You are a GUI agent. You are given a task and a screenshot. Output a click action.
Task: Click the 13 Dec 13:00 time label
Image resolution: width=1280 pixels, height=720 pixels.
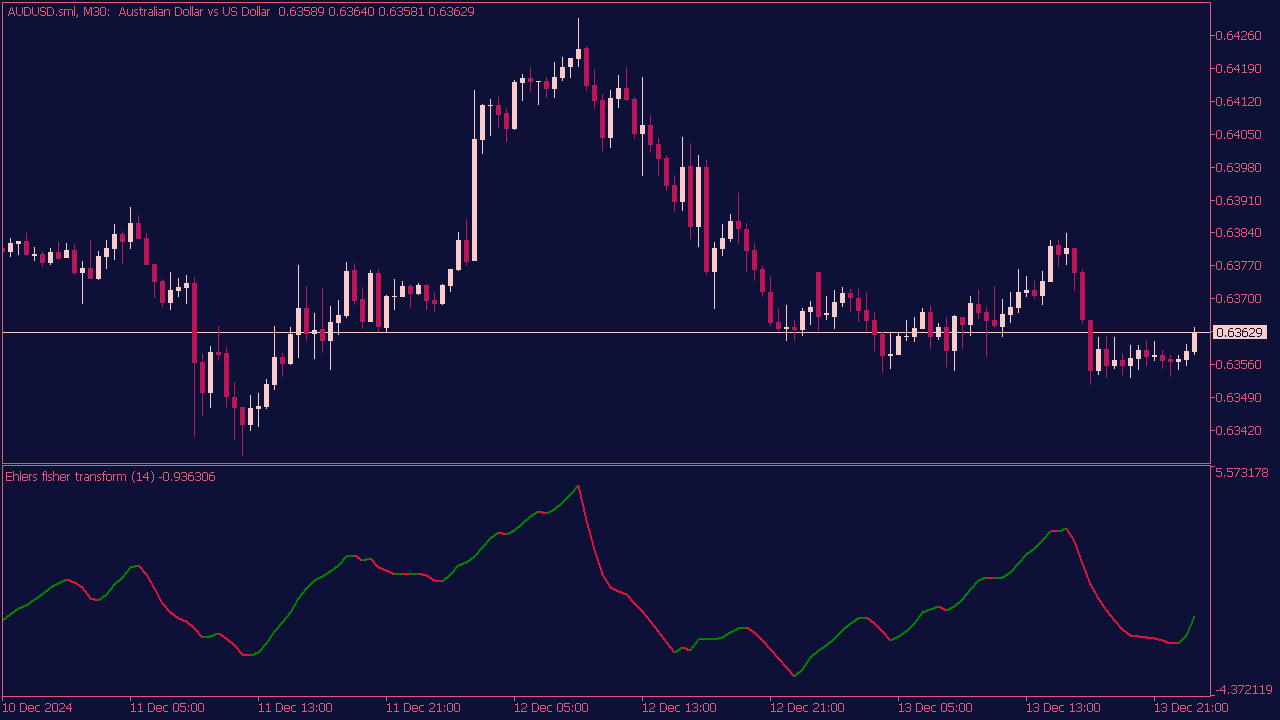[x=1063, y=708]
